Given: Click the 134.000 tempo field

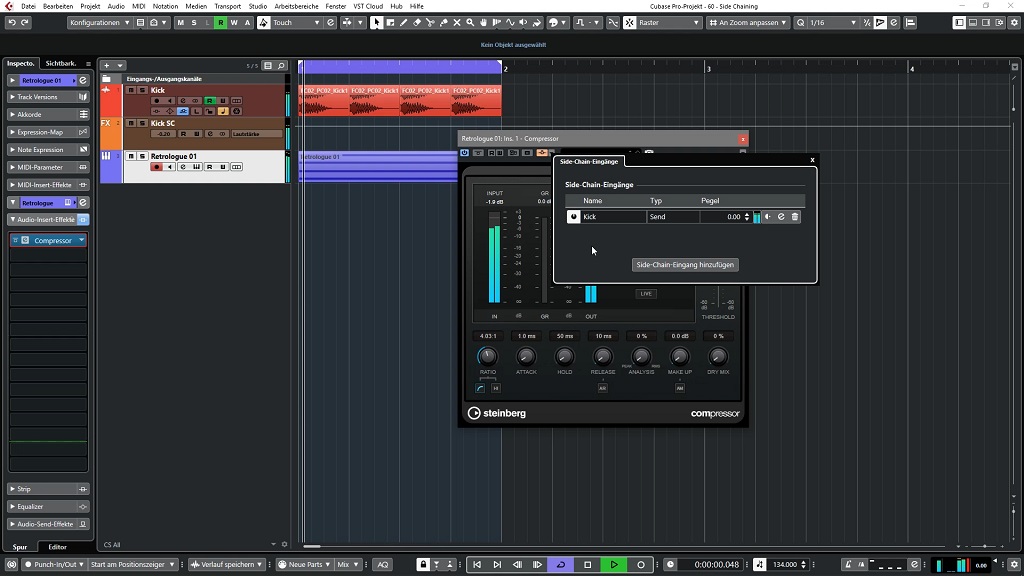Looking at the screenshot, I should (784, 565).
